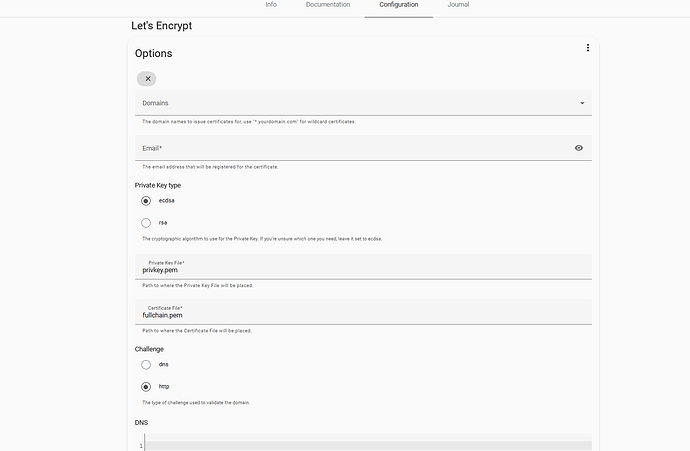
Task: Select the Configuration tab
Action: (399, 5)
